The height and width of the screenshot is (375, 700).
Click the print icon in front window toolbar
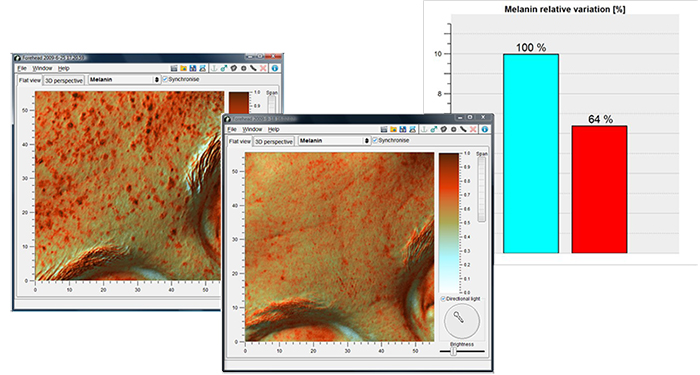(412, 129)
